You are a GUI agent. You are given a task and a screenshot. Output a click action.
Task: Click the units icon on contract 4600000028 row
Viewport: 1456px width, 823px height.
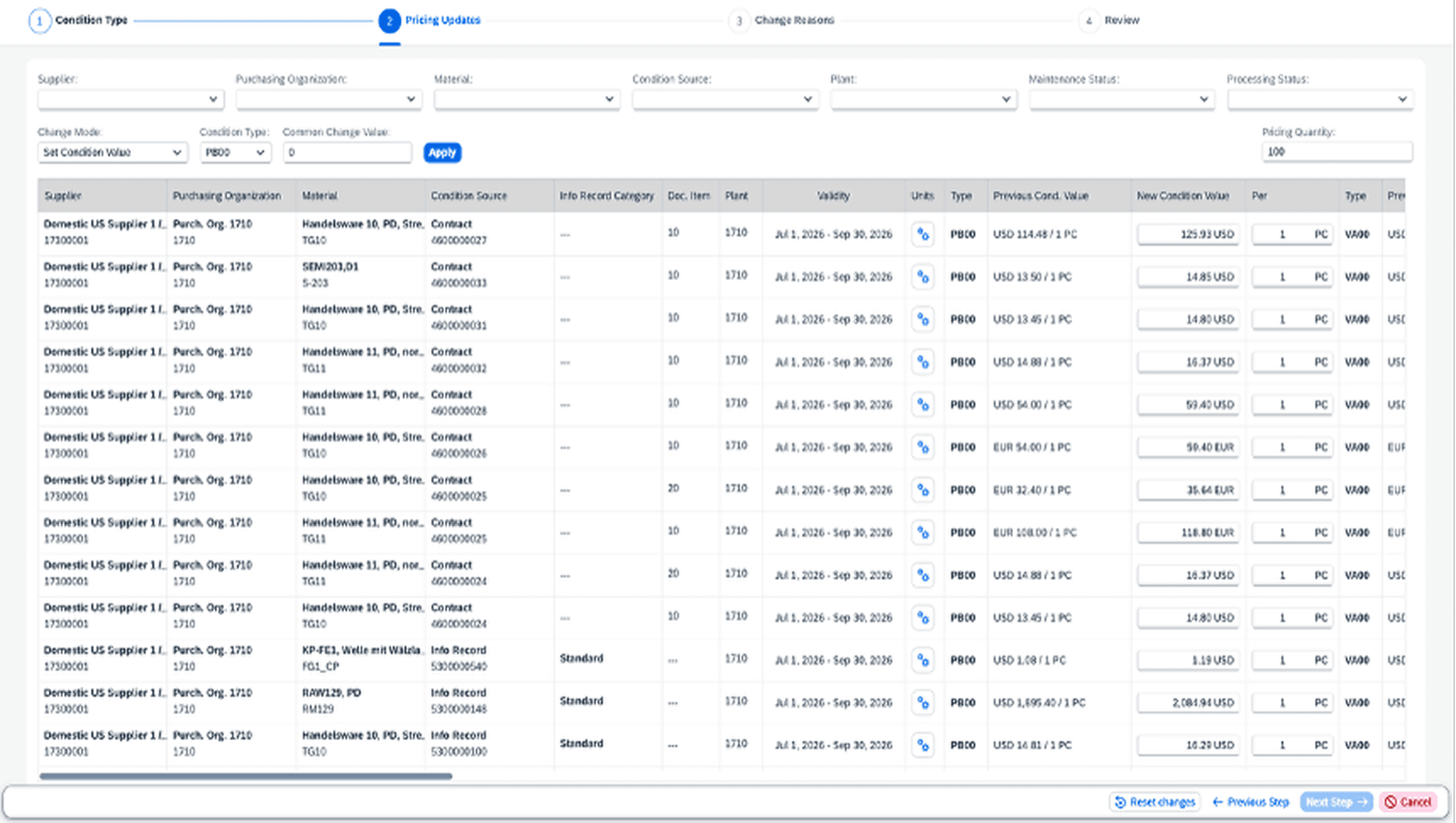pyautogui.click(x=923, y=404)
